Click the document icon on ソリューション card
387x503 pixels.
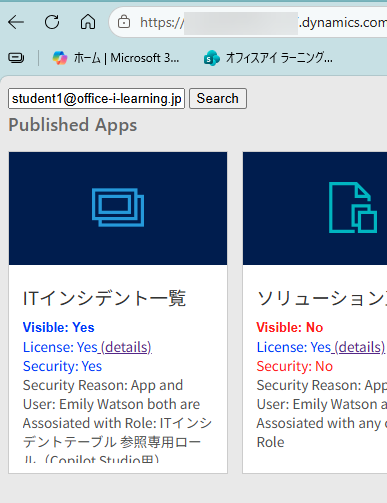pos(353,207)
